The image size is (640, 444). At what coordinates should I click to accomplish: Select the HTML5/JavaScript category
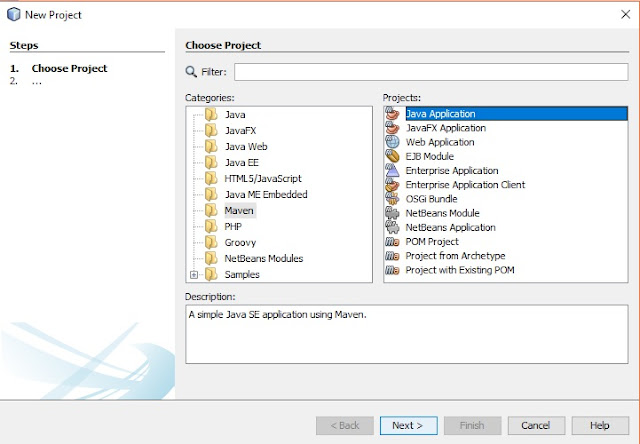tap(263, 178)
